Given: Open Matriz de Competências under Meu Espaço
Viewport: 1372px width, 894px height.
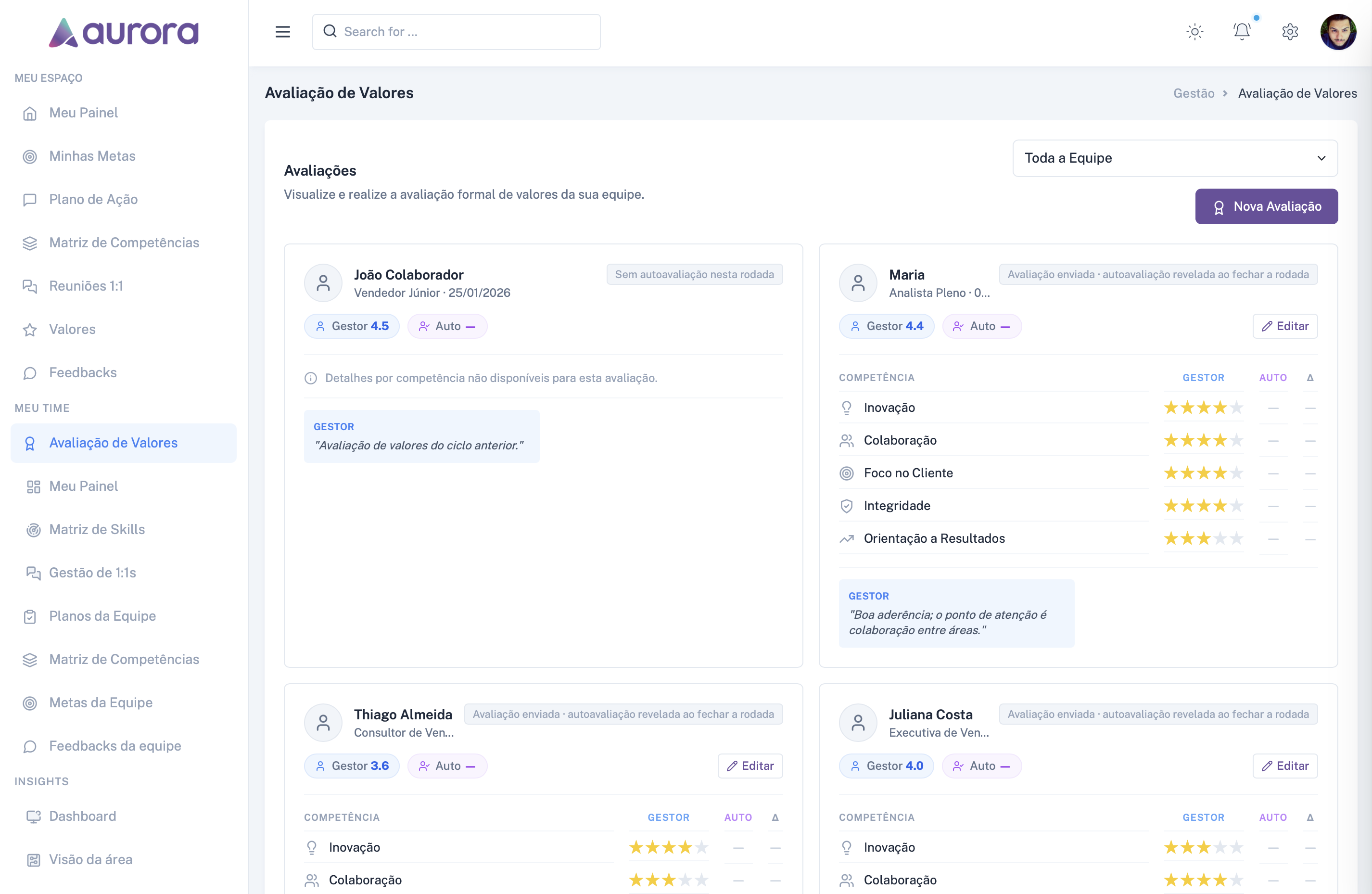Looking at the screenshot, I should [x=123, y=243].
